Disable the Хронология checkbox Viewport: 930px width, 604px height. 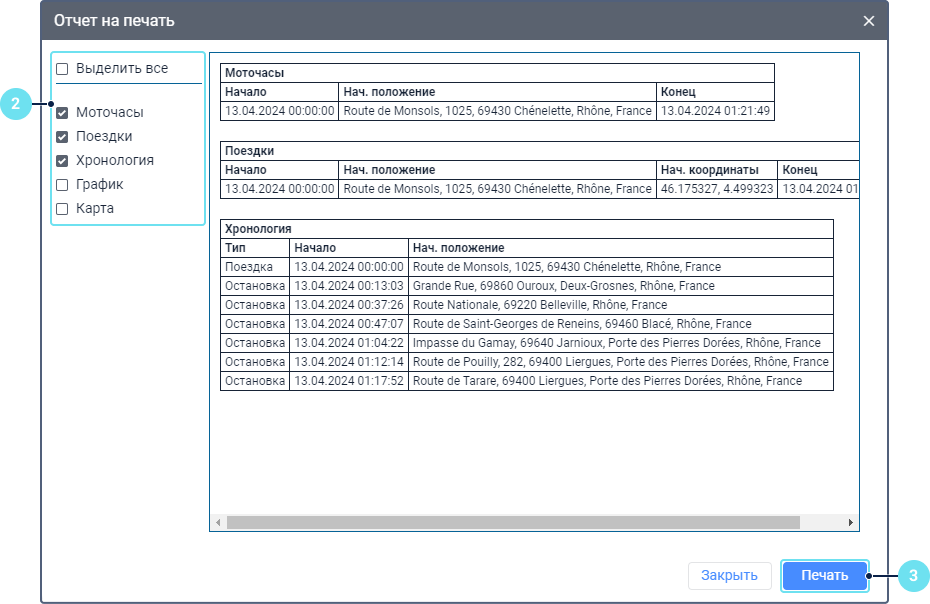pos(62,161)
